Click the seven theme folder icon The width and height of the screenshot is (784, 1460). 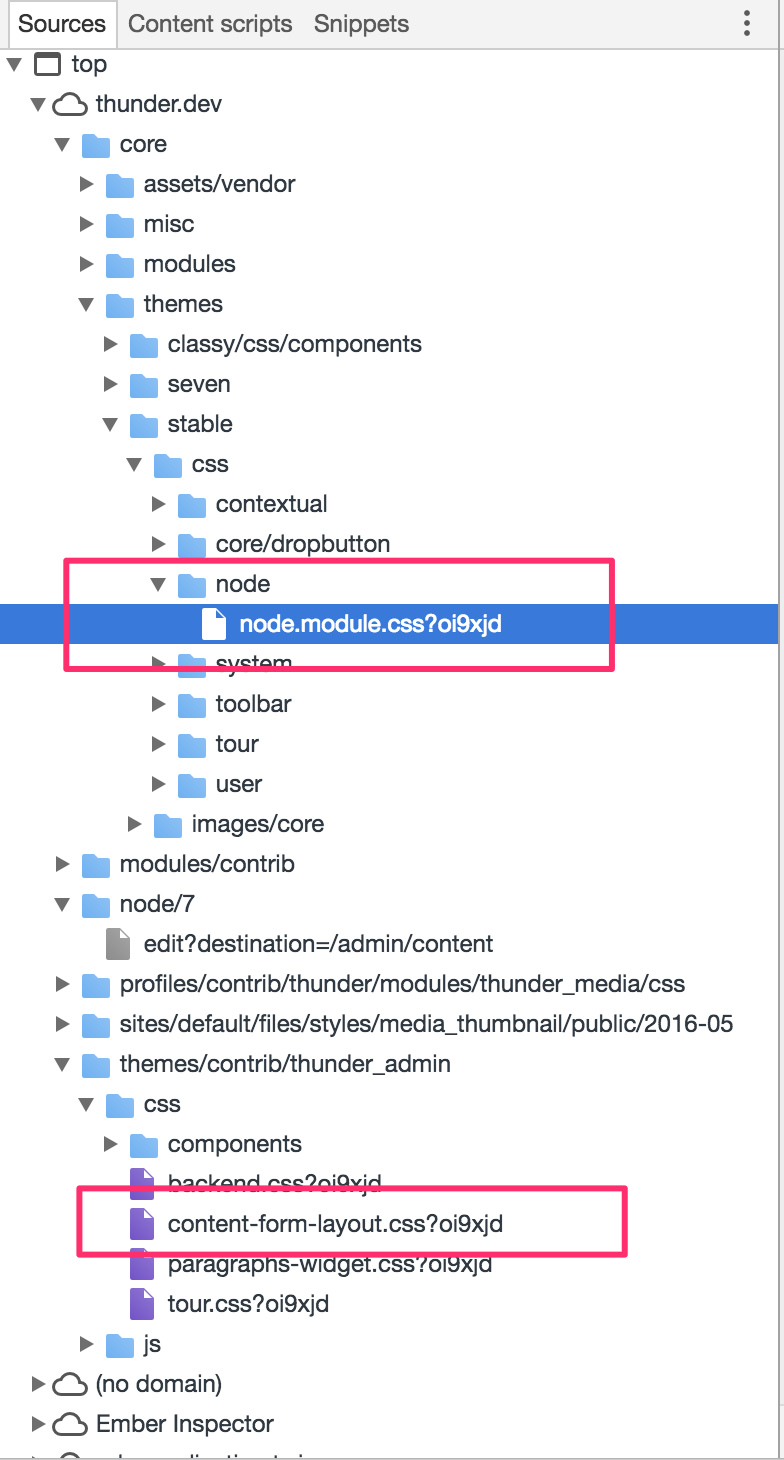pyautogui.click(x=144, y=384)
